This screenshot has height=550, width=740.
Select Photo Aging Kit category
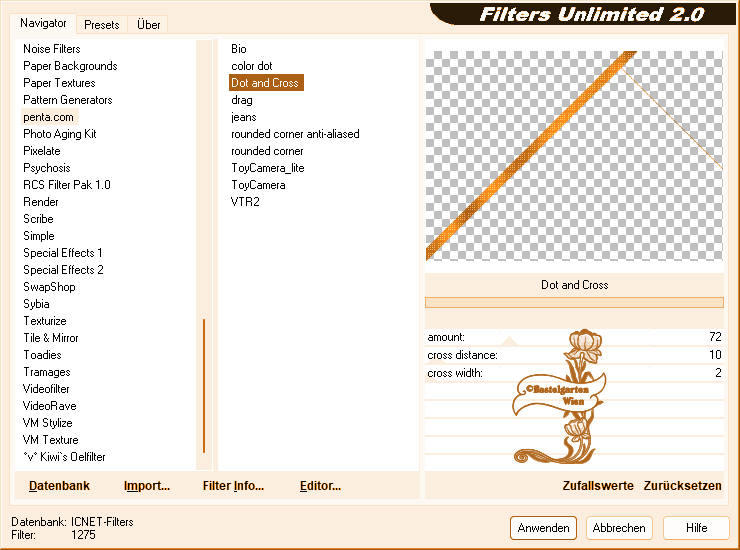tap(60, 134)
